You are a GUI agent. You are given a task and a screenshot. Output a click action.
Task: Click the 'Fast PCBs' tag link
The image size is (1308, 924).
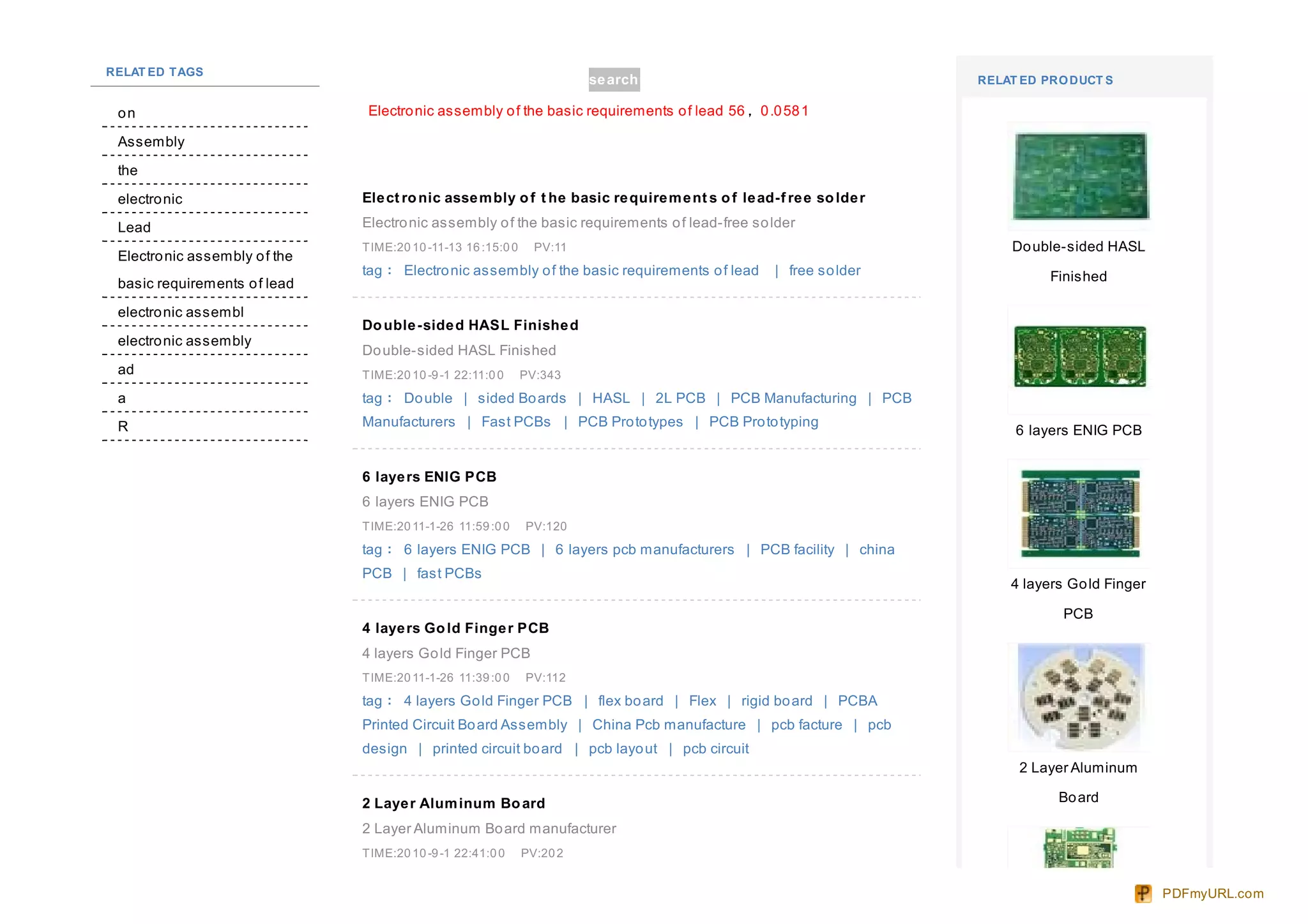coord(515,422)
